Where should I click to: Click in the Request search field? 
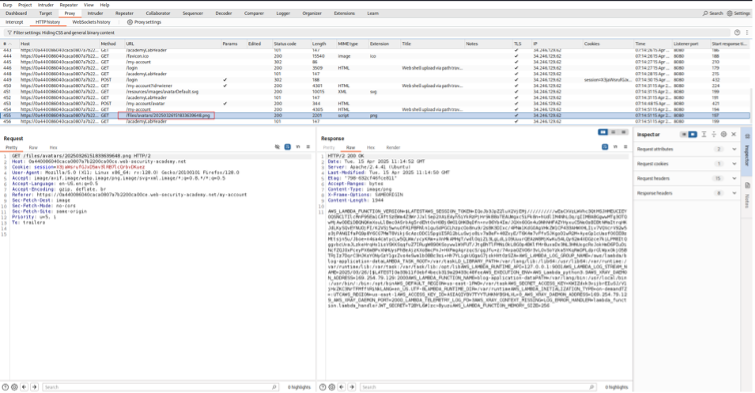[160, 387]
